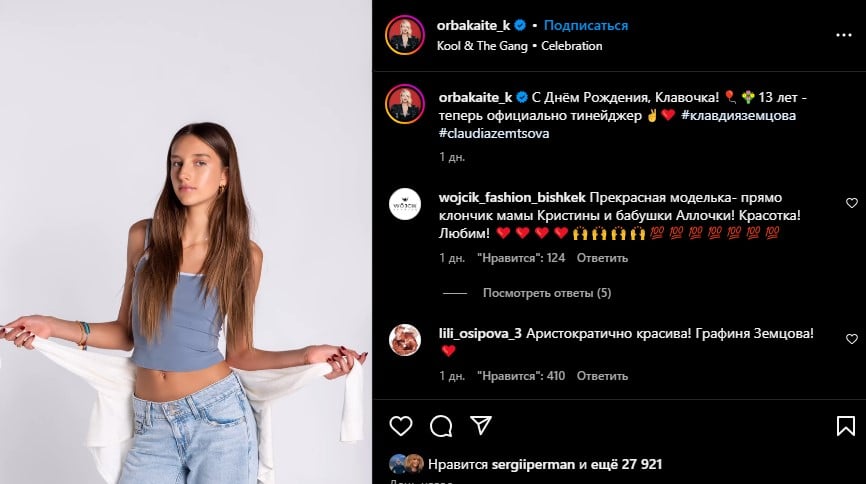The width and height of the screenshot is (866, 484).
Task: Open hashtag #клавдияземцова
Action: tap(738, 115)
